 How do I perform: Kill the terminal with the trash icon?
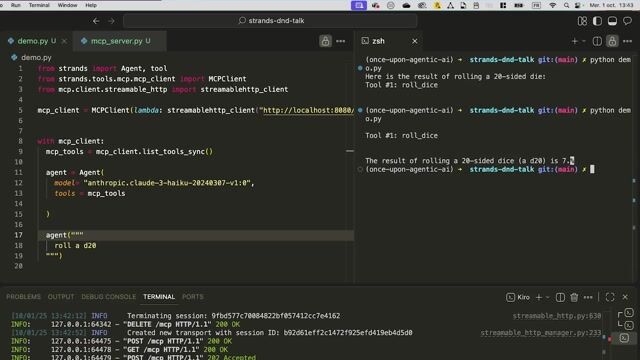point(574,297)
